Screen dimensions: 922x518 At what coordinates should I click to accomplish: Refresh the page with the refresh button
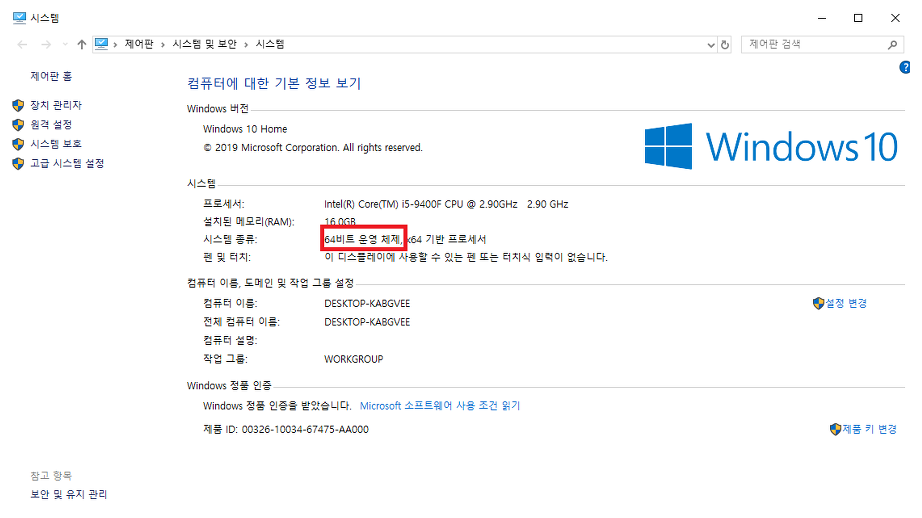[725, 45]
